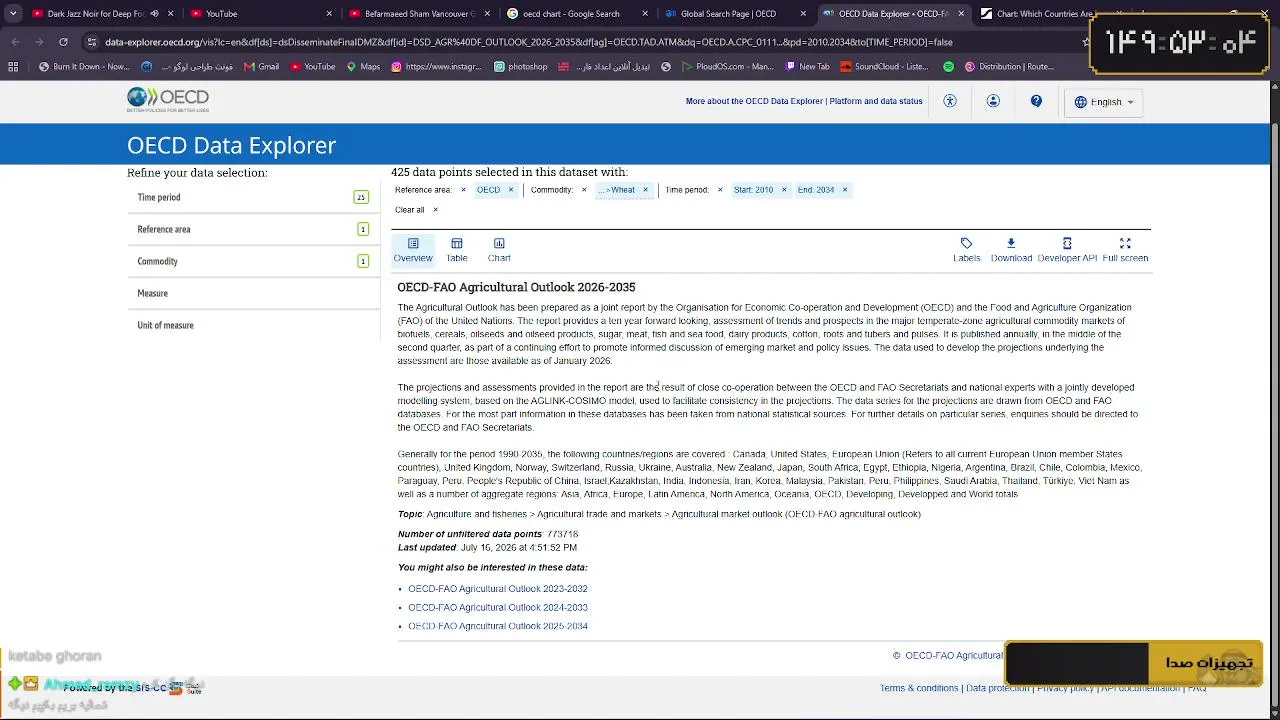Open the New Tab bookmark
This screenshot has height=720, width=1280.
coord(807,67)
